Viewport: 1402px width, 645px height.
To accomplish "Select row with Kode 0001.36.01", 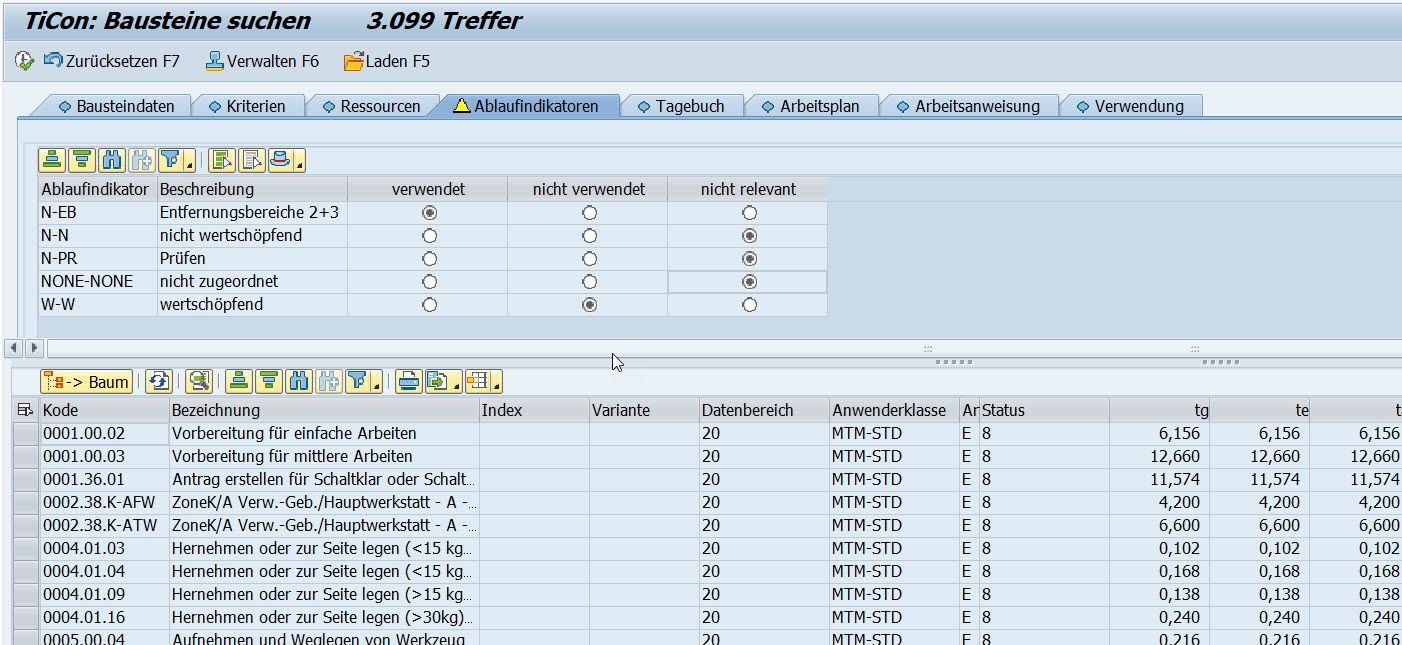I will point(25,479).
